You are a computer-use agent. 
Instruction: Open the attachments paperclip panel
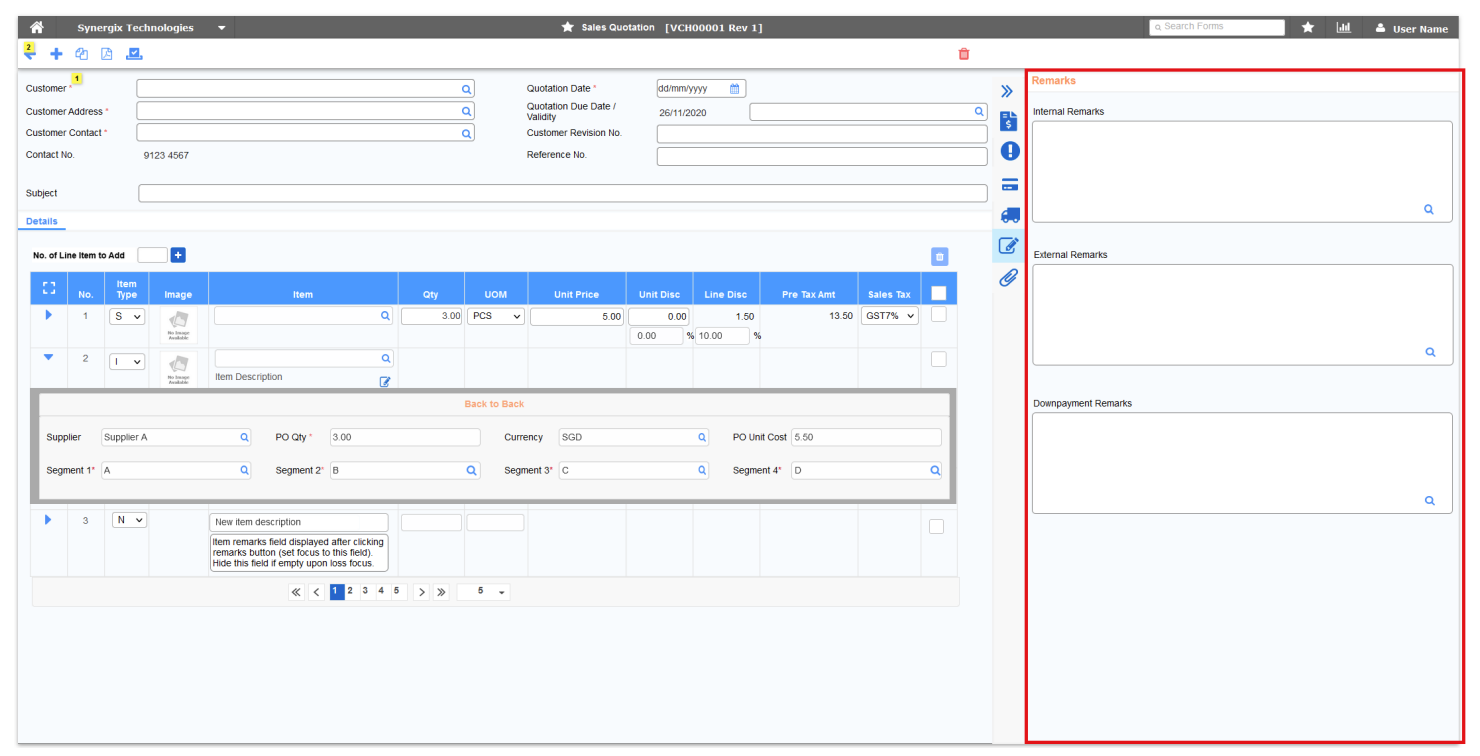1008,277
